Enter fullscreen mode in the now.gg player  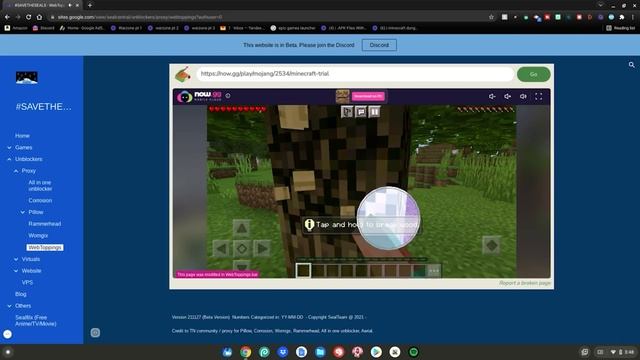coord(539,96)
